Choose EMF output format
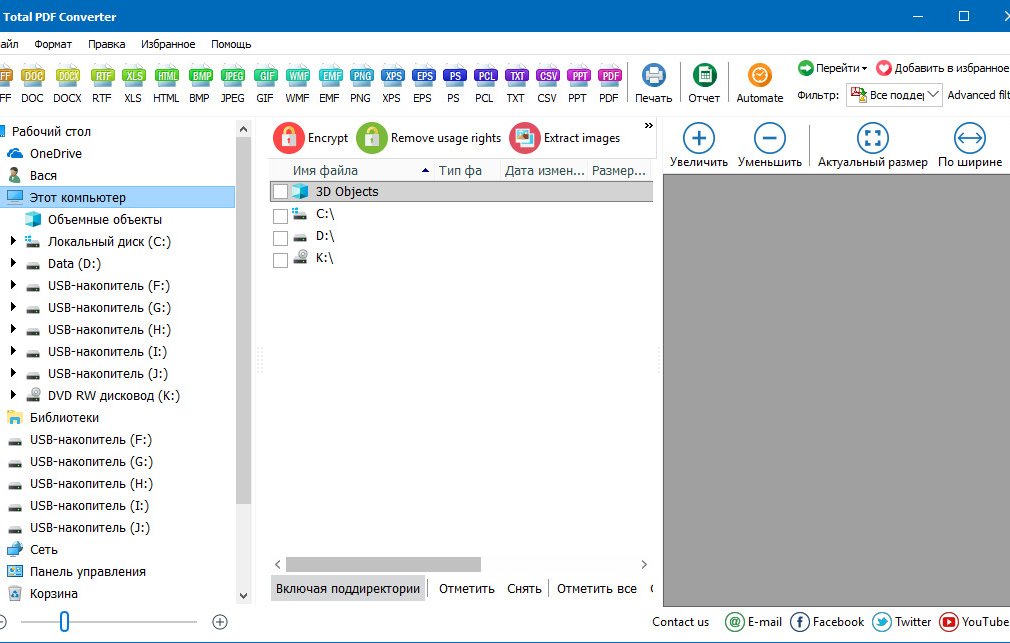The height and width of the screenshot is (643, 1010). (x=330, y=84)
